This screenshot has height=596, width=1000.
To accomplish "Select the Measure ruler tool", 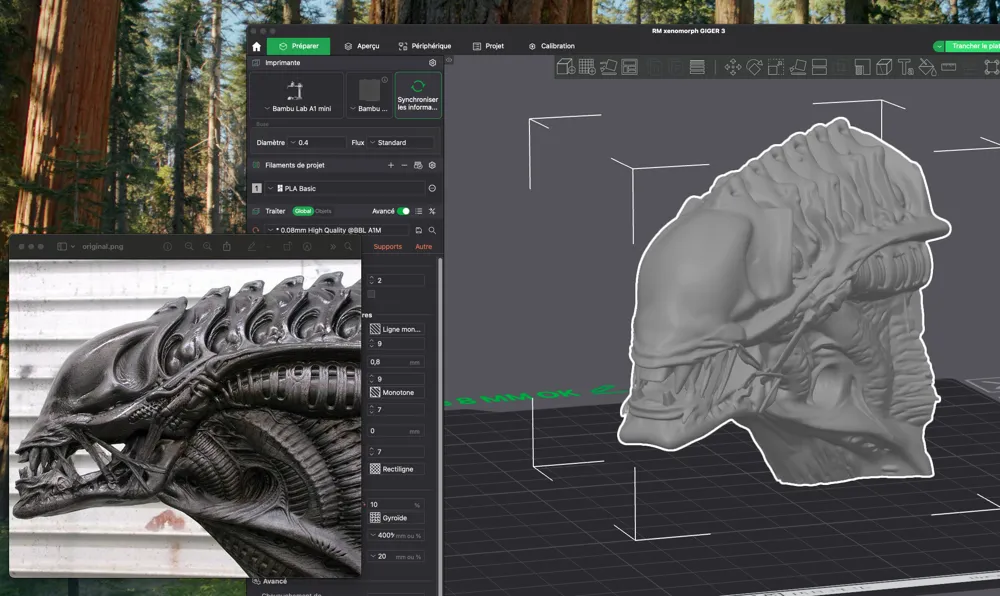I will coord(949,67).
